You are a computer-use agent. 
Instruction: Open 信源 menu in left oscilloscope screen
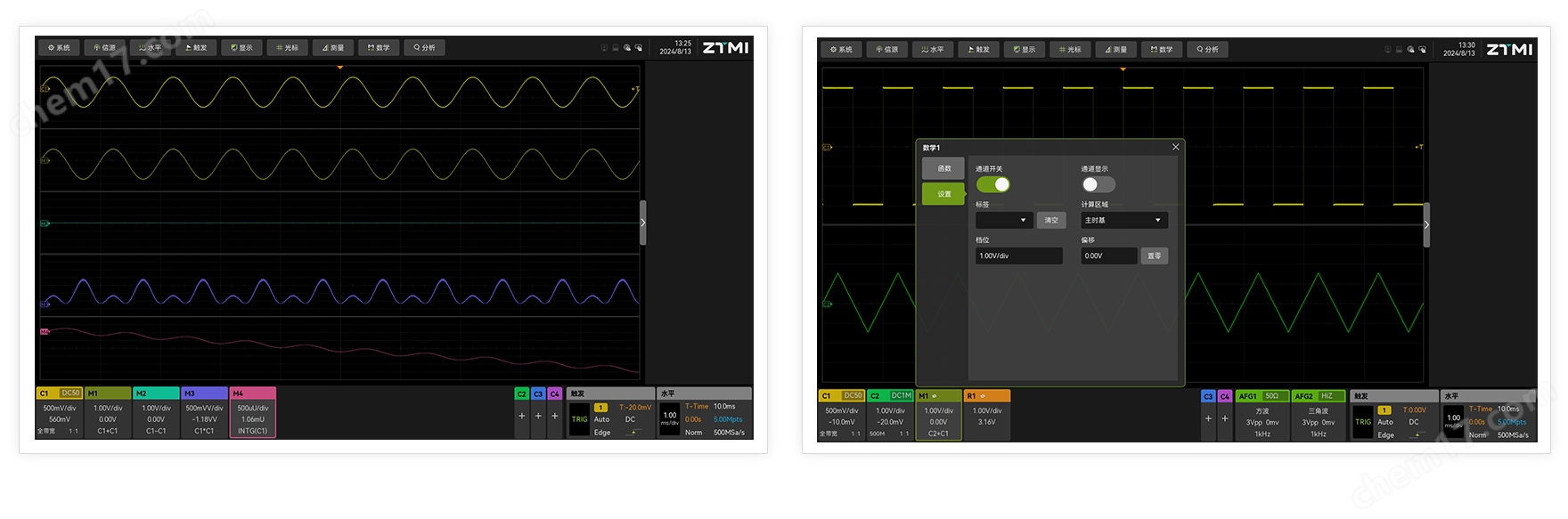point(105,48)
